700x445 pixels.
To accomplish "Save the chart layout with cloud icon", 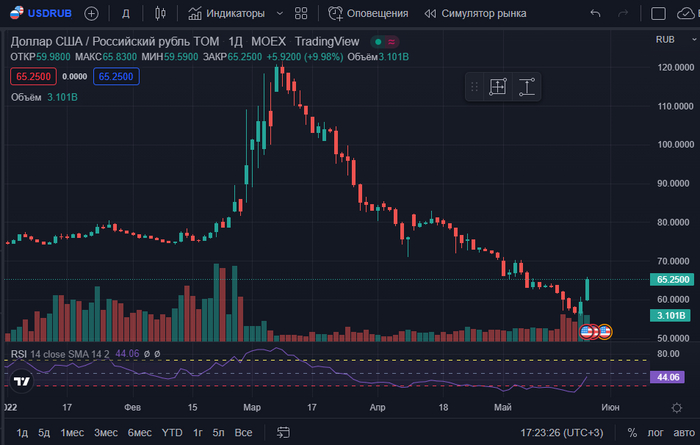I will coord(687,13).
